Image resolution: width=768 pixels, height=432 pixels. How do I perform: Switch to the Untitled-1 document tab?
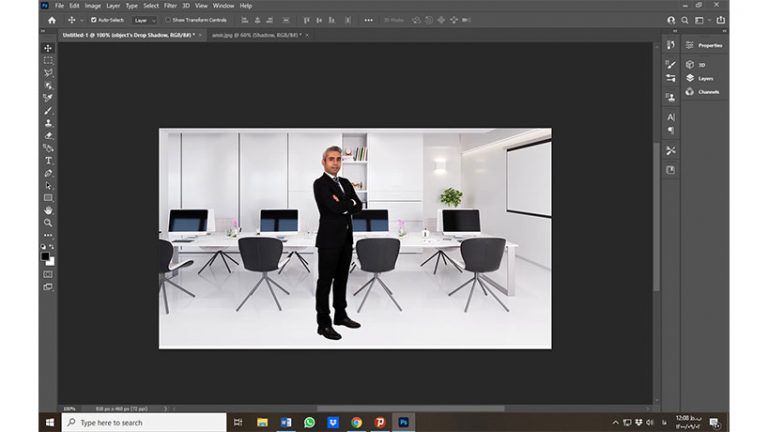tap(128, 35)
